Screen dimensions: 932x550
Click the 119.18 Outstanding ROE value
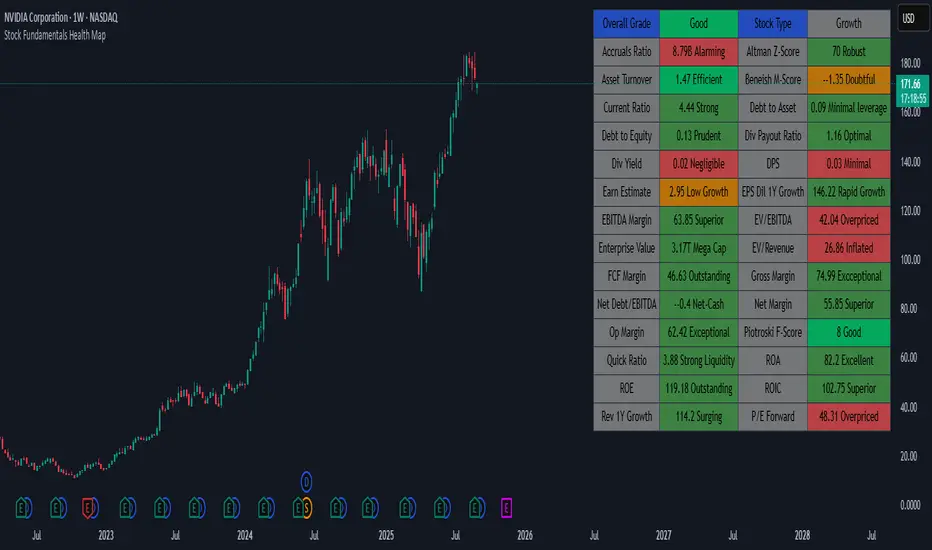tap(698, 389)
